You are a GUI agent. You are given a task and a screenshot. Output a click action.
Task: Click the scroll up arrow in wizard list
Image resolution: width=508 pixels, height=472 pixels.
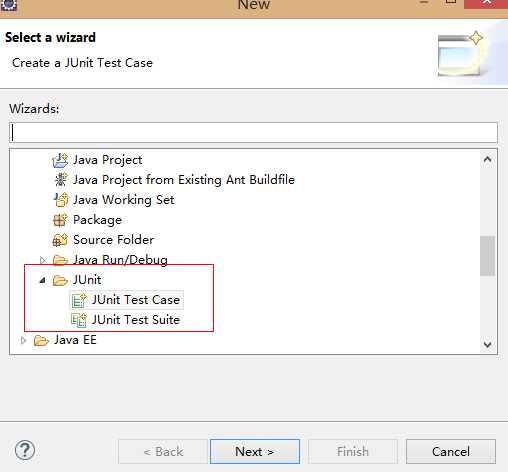click(487, 159)
